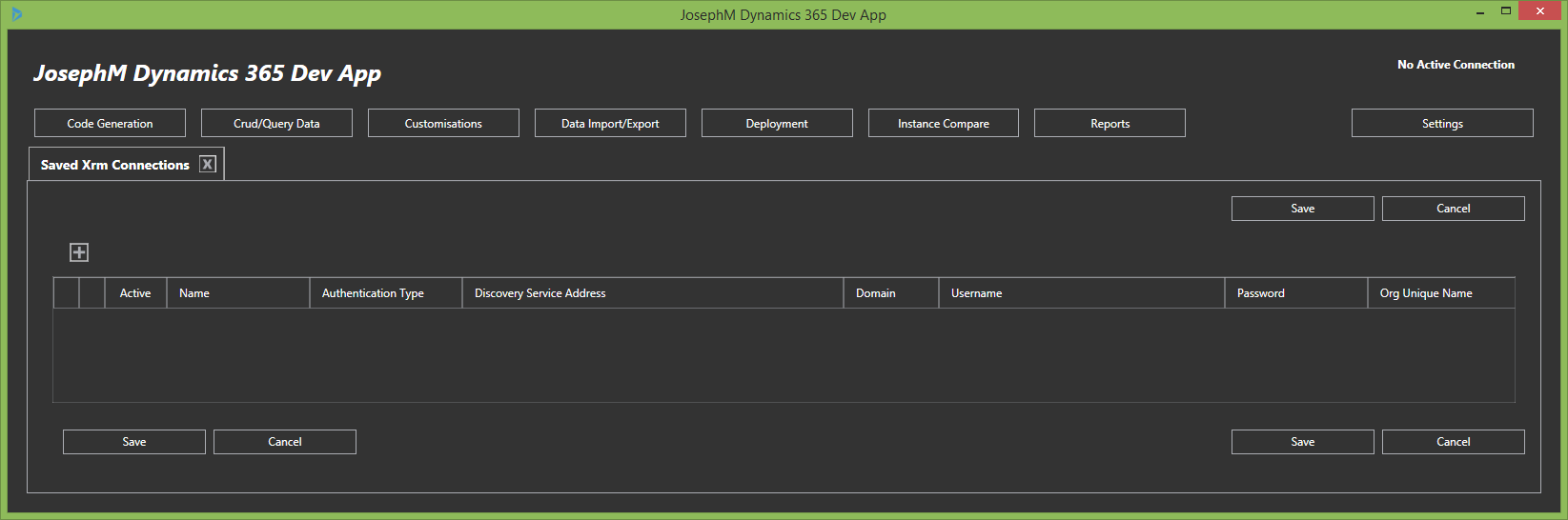Click the Authentication Type column header
The width and height of the screenshot is (1568, 520).
(x=385, y=293)
